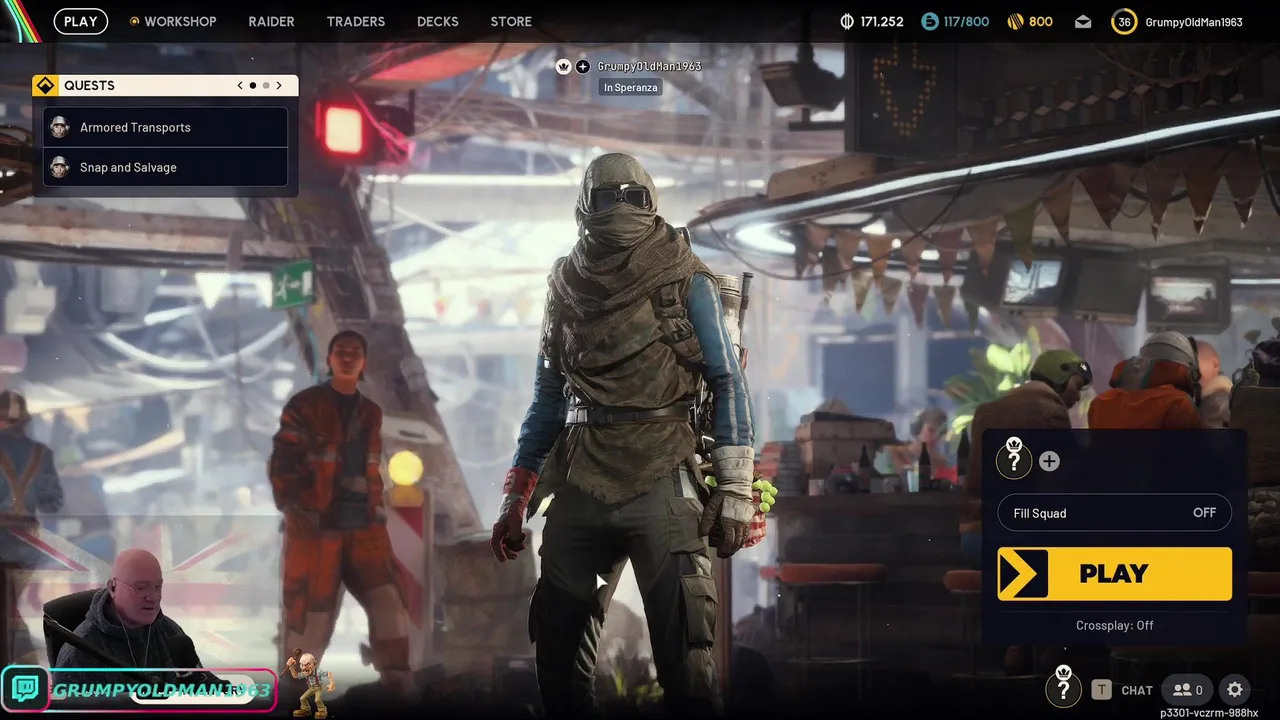Click the Twitch logo overlay icon
This screenshot has height=720, width=1280.
click(26, 689)
